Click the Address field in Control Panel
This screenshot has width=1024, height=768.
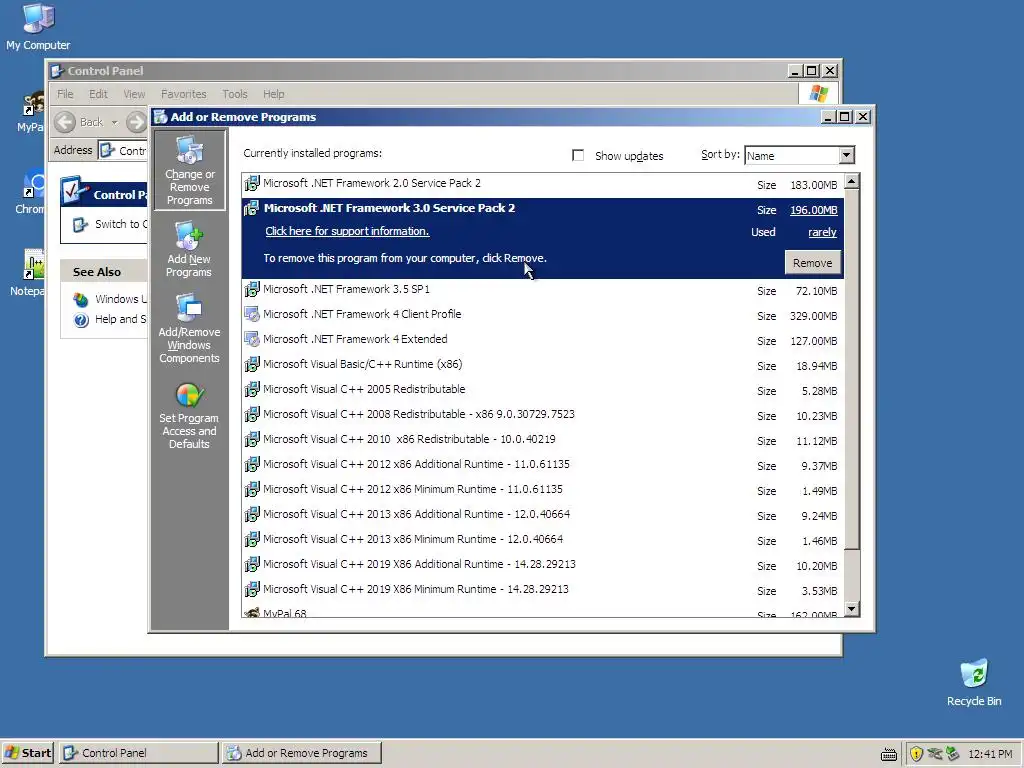click(x=123, y=150)
